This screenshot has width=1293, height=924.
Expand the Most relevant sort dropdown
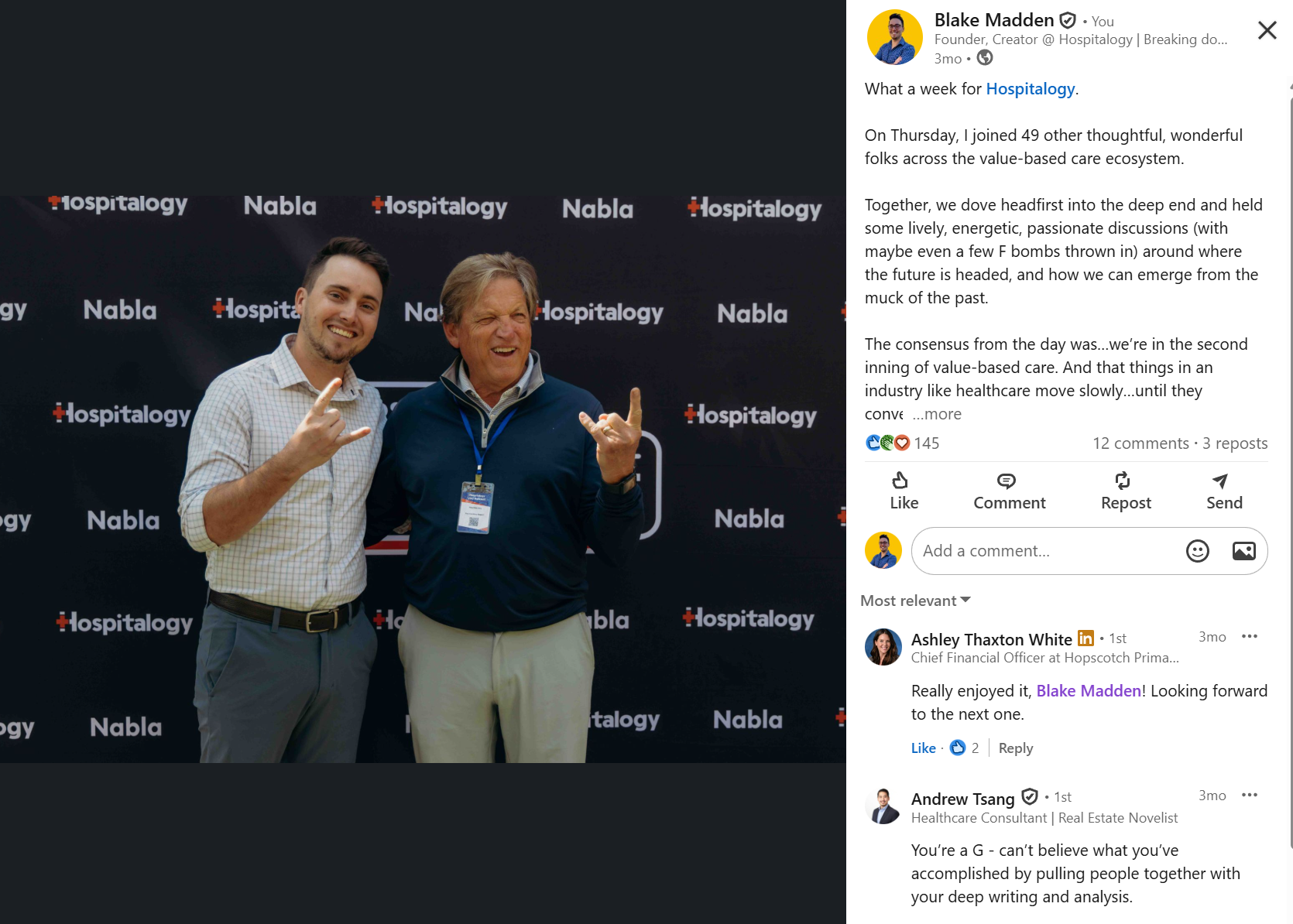pyautogui.click(x=915, y=601)
